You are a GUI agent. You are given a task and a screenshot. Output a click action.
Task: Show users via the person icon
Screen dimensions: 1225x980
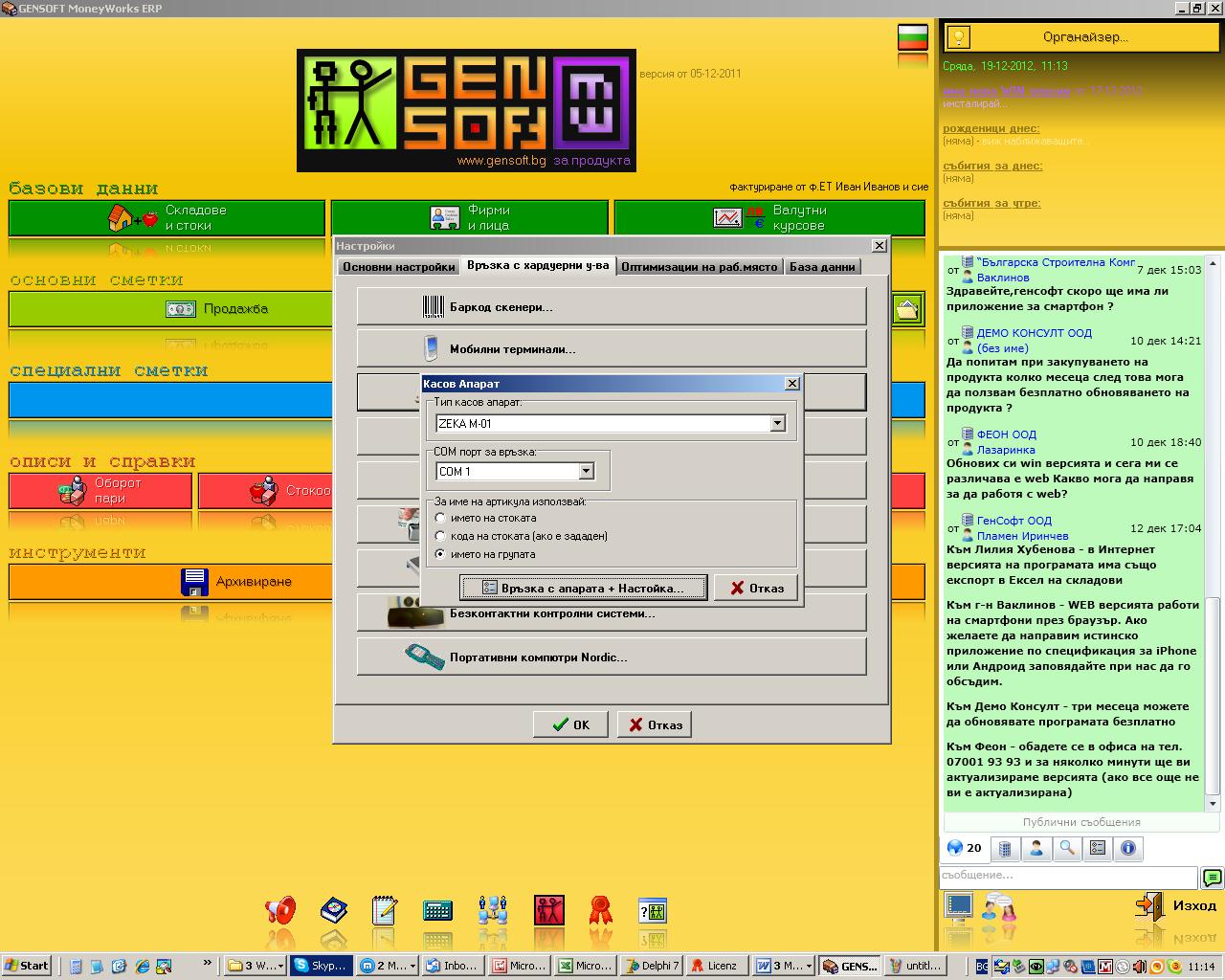pos(1036,848)
